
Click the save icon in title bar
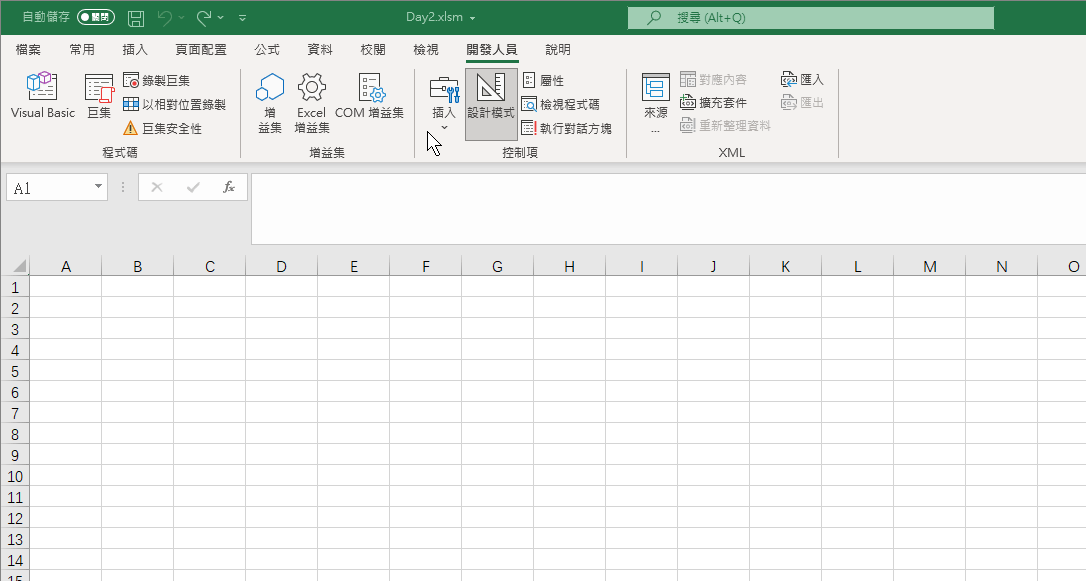[x=136, y=17]
